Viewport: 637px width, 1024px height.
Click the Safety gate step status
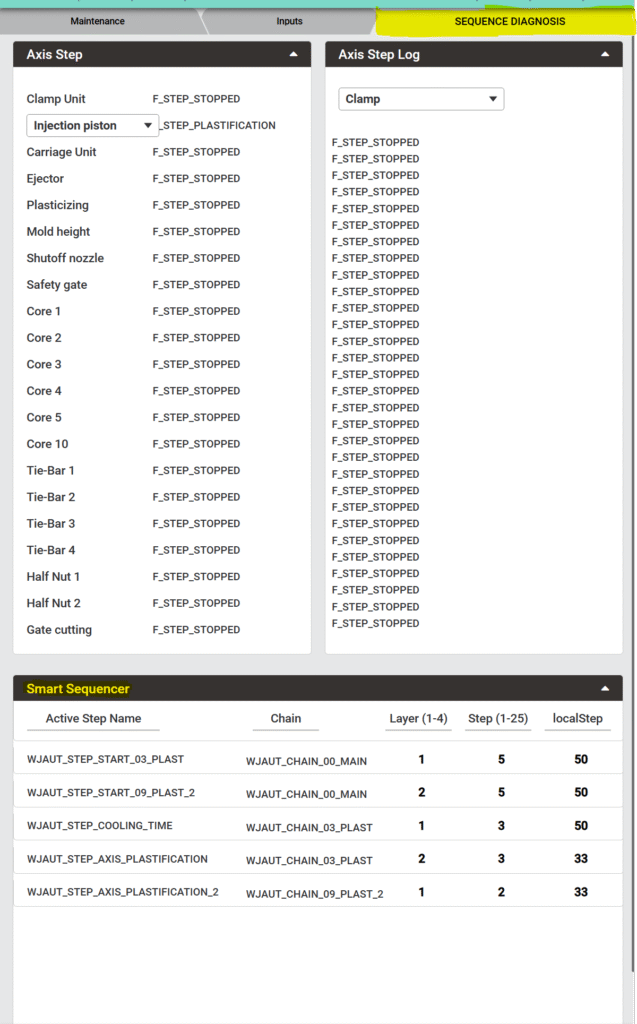click(196, 285)
